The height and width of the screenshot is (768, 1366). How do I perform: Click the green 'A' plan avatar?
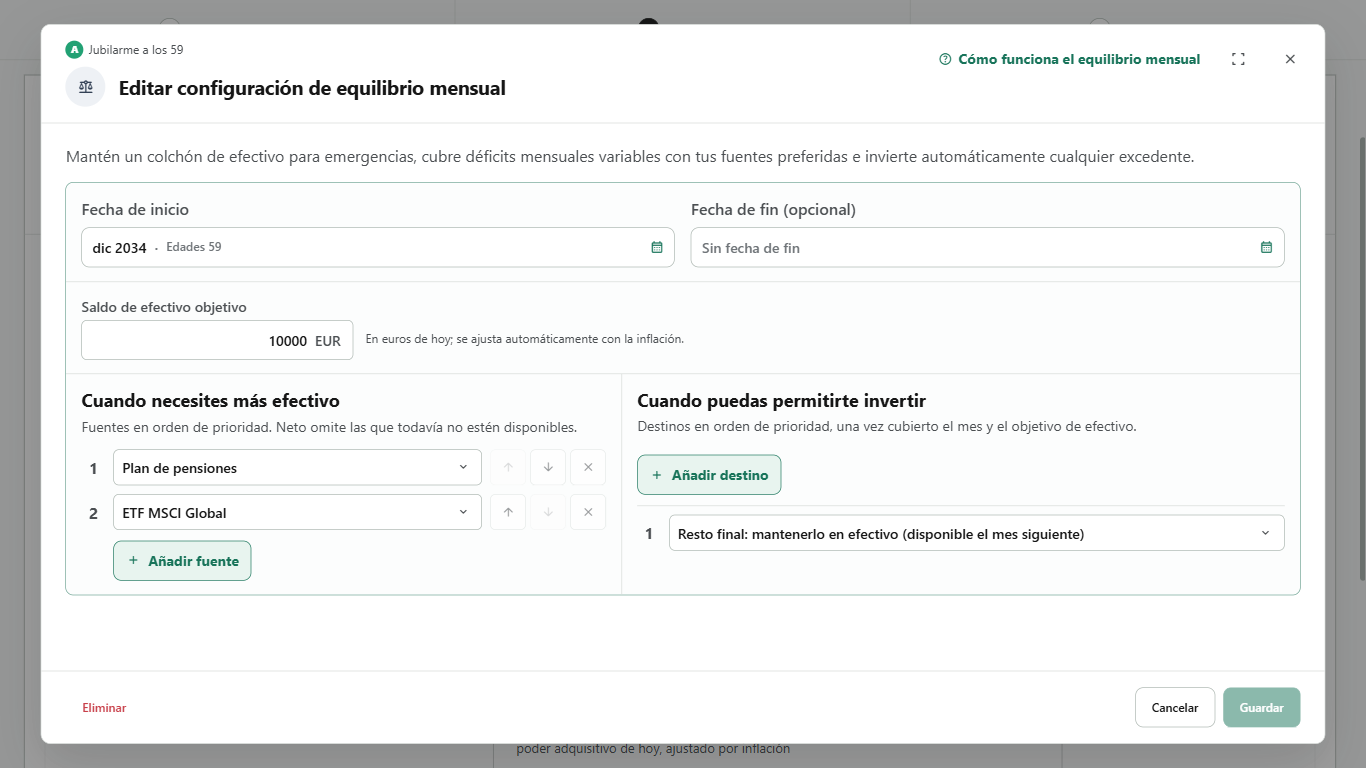tap(74, 50)
